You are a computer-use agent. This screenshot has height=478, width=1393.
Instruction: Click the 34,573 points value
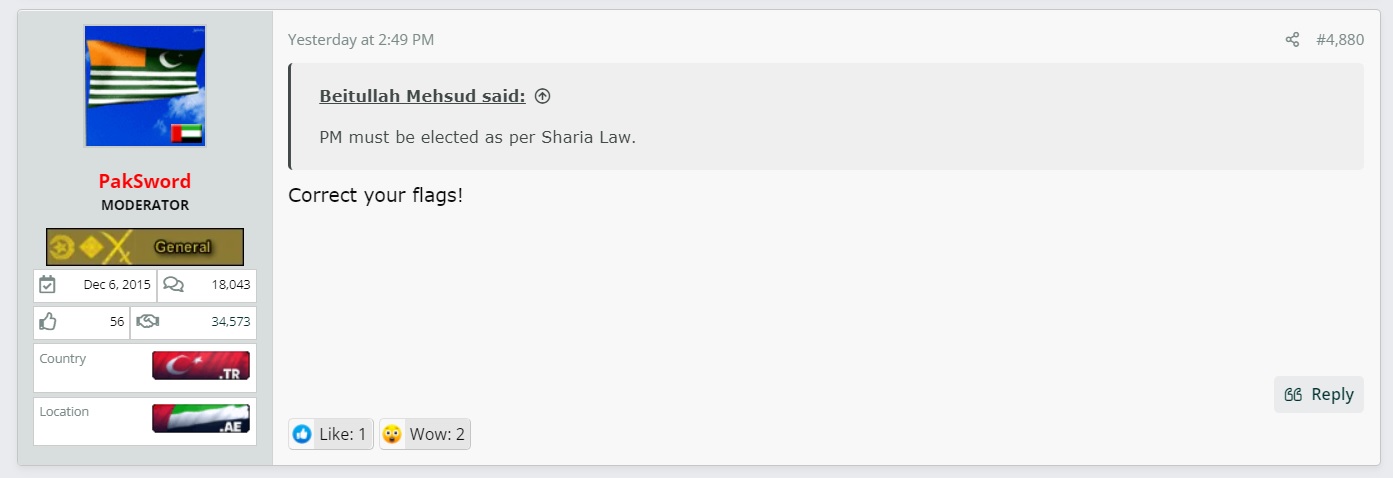(x=229, y=322)
